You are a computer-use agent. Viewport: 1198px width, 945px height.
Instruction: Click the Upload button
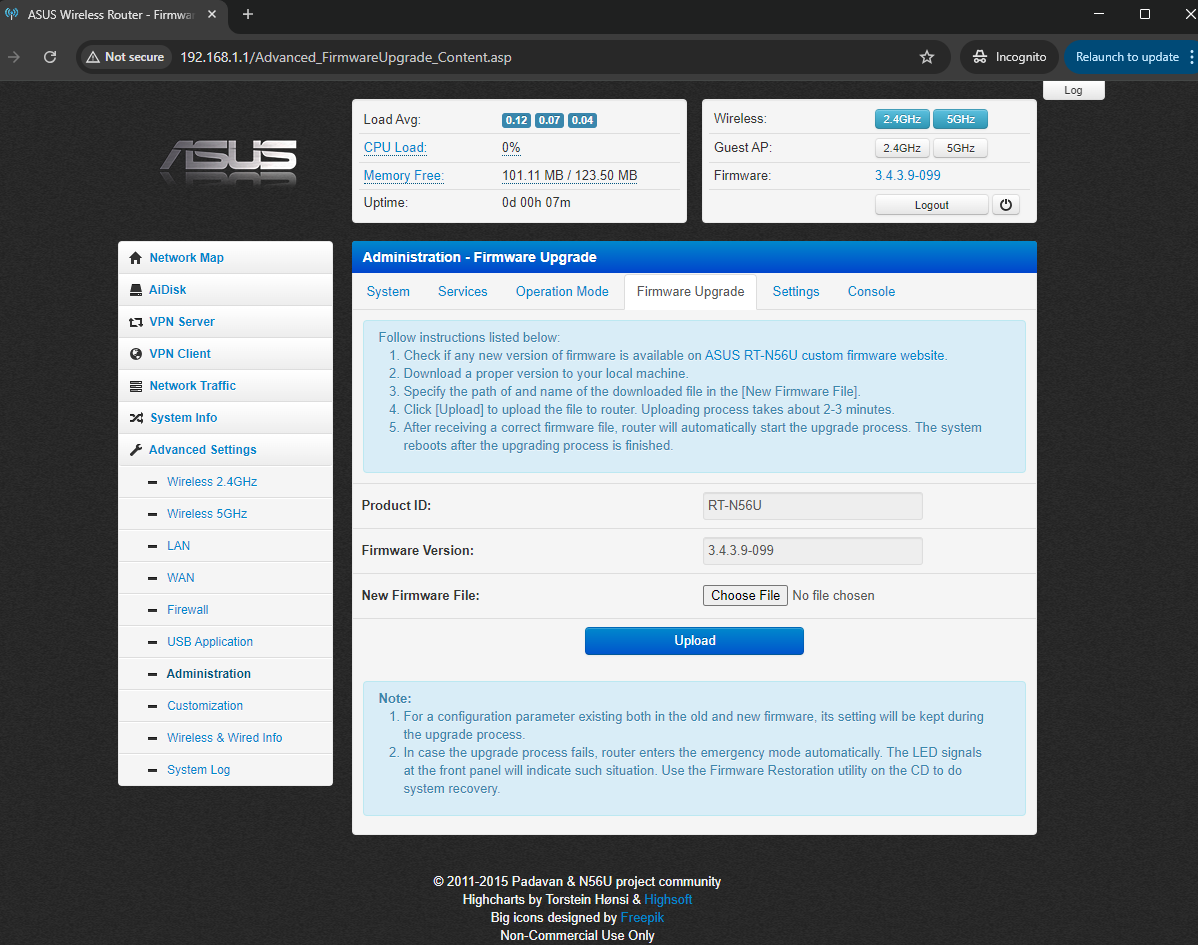694,640
